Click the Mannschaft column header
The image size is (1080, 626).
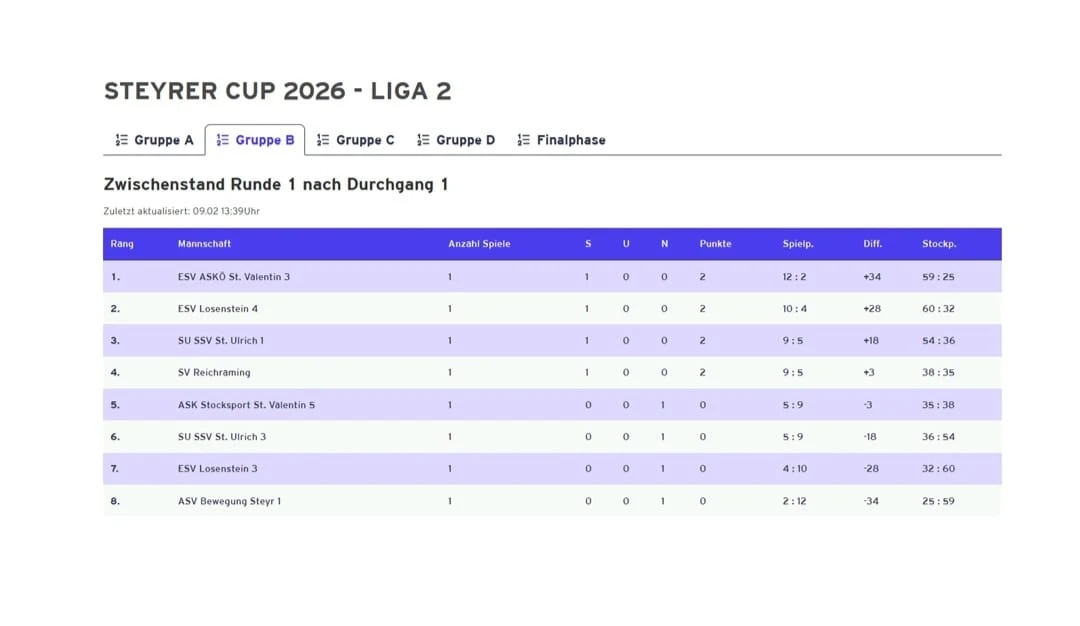tap(205, 244)
